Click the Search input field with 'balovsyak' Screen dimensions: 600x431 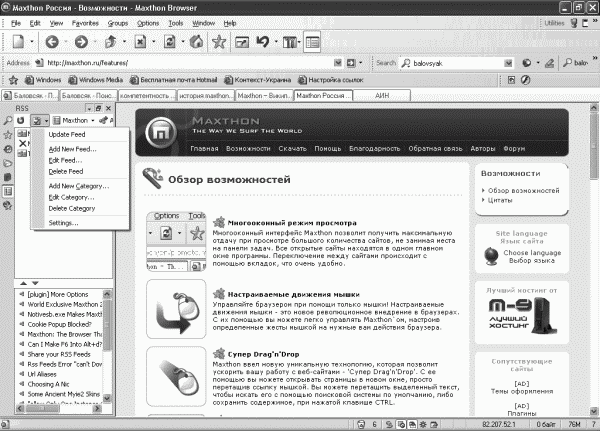point(452,61)
